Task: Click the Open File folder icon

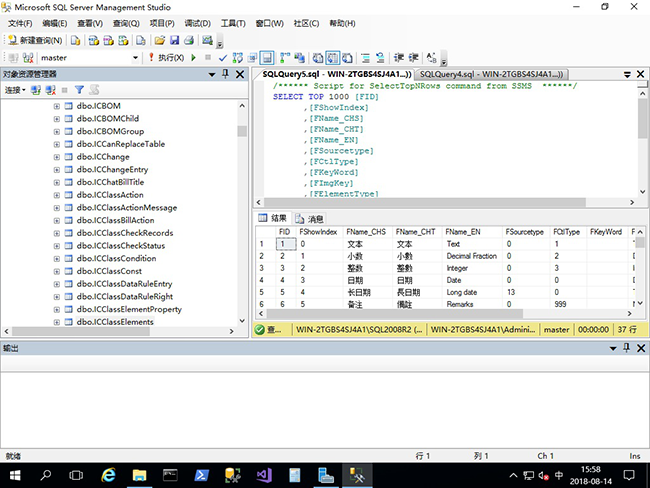Action: tap(159, 41)
